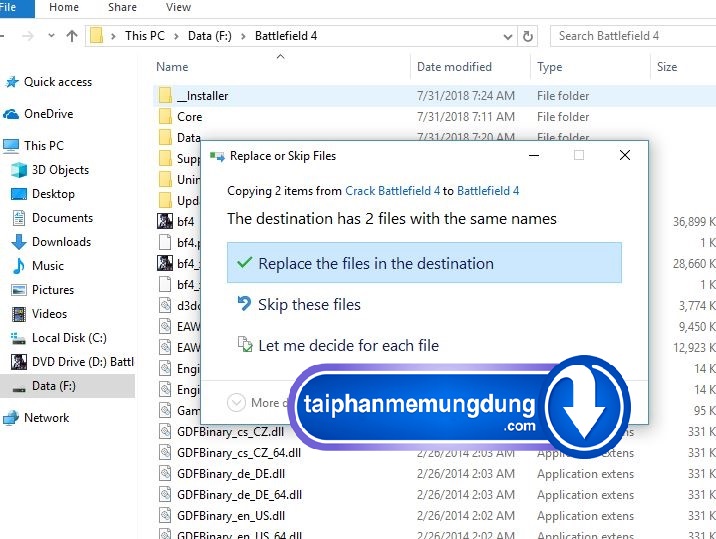This screenshot has height=539, width=716.
Task: Click the GDFBinary_de_DE.dll file icon
Action: pyautogui.click(x=165, y=474)
